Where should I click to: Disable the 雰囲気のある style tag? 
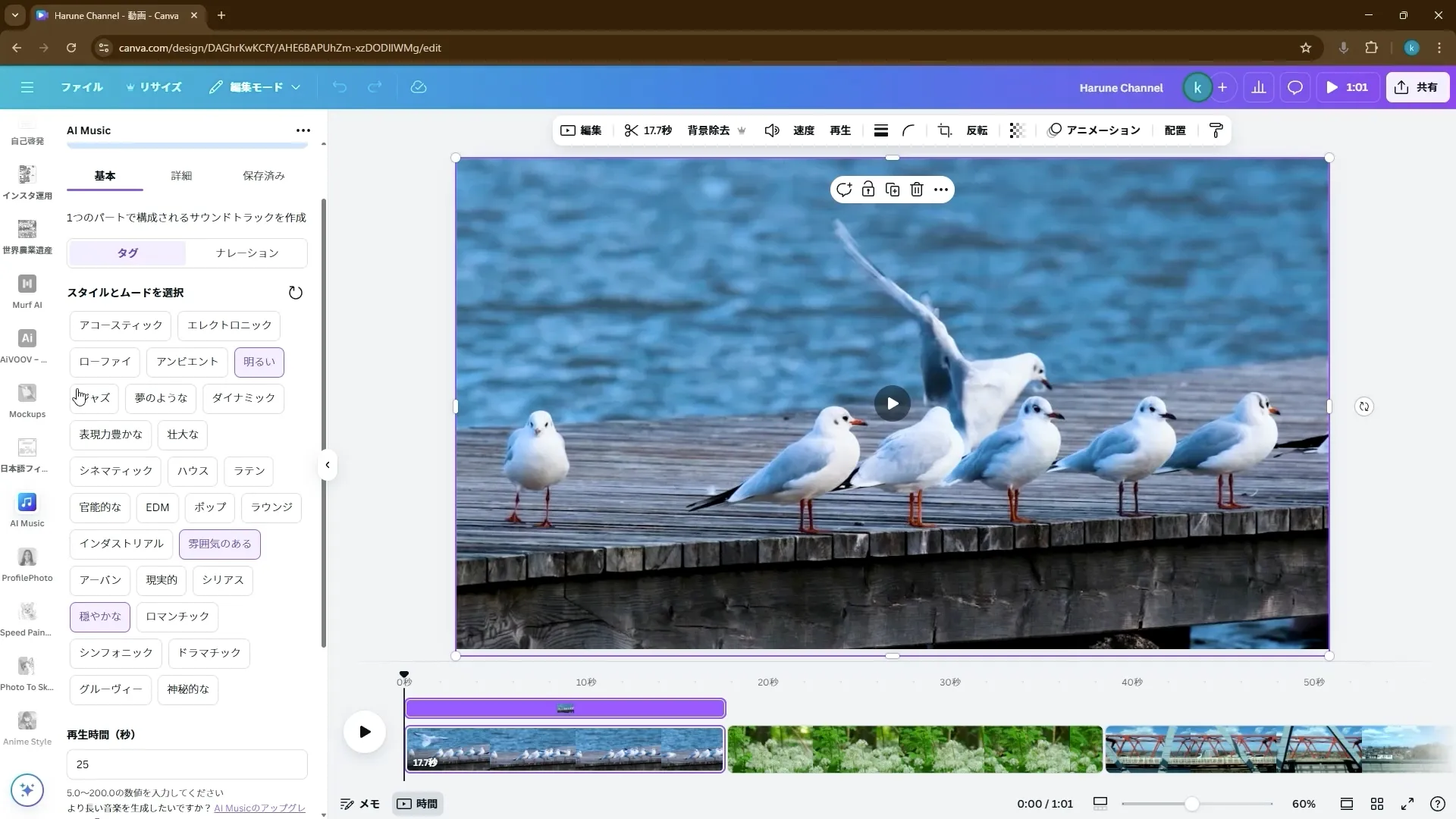pos(220,544)
